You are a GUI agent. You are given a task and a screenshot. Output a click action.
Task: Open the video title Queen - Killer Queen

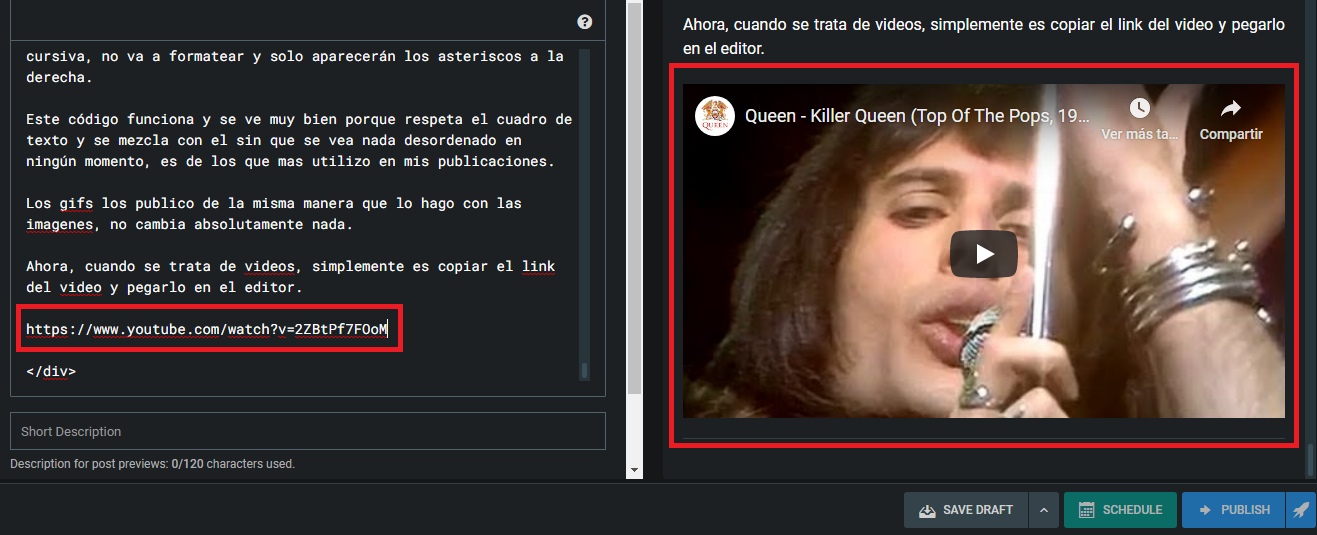(916, 116)
